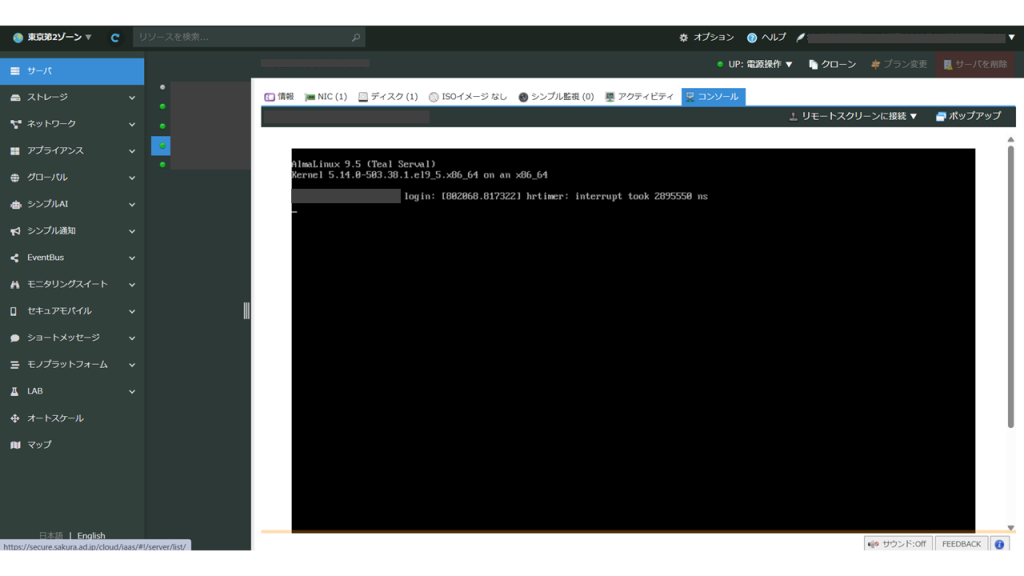
Task: Expand the EventBus chevron
Action: tap(132, 259)
